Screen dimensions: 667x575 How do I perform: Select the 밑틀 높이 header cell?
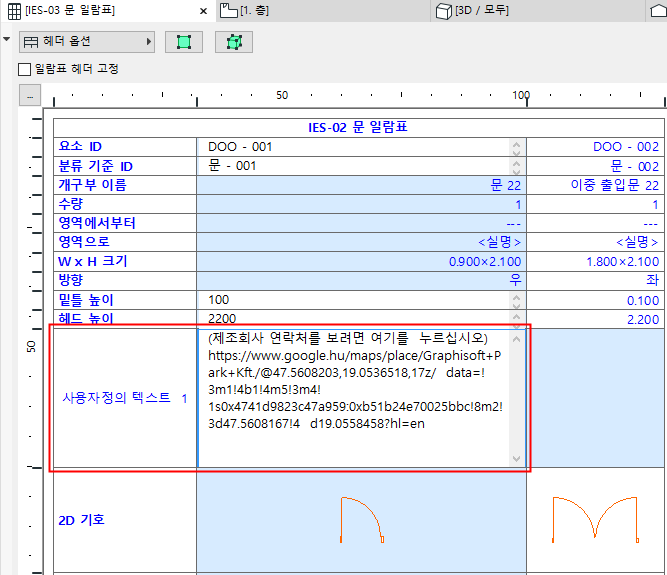tap(125, 300)
